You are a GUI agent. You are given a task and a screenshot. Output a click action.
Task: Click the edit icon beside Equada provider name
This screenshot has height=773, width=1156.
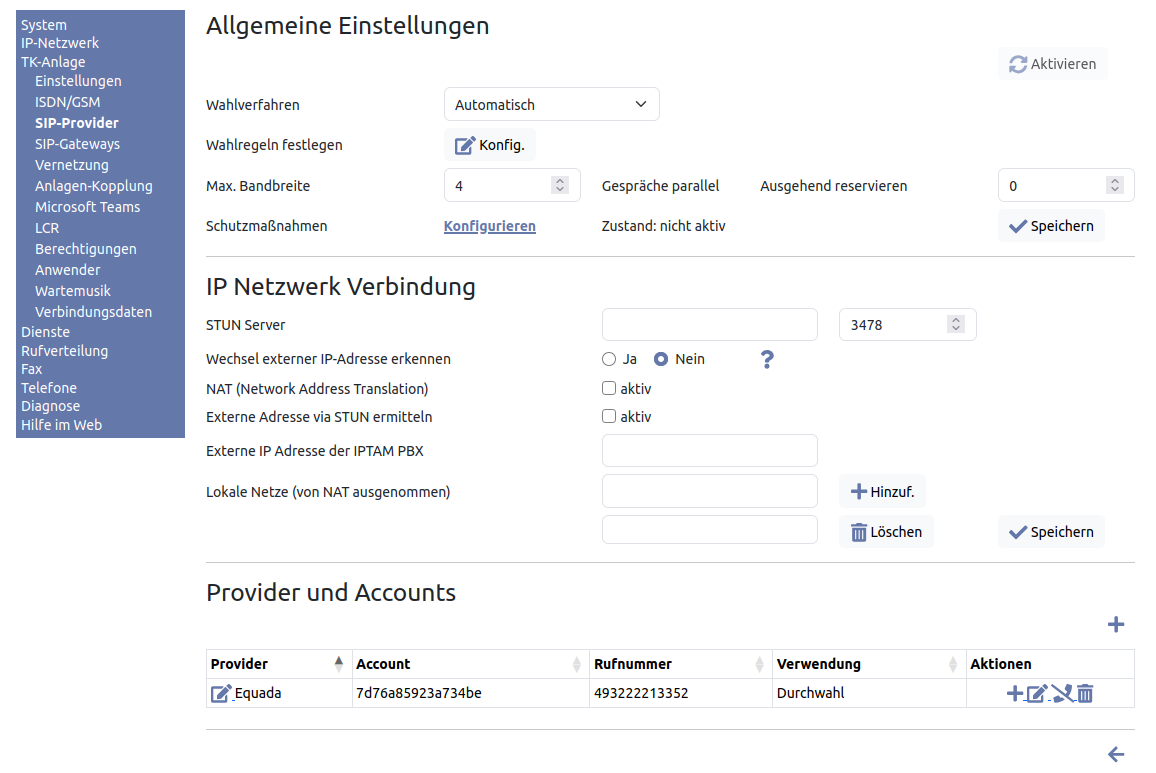pyautogui.click(x=221, y=693)
